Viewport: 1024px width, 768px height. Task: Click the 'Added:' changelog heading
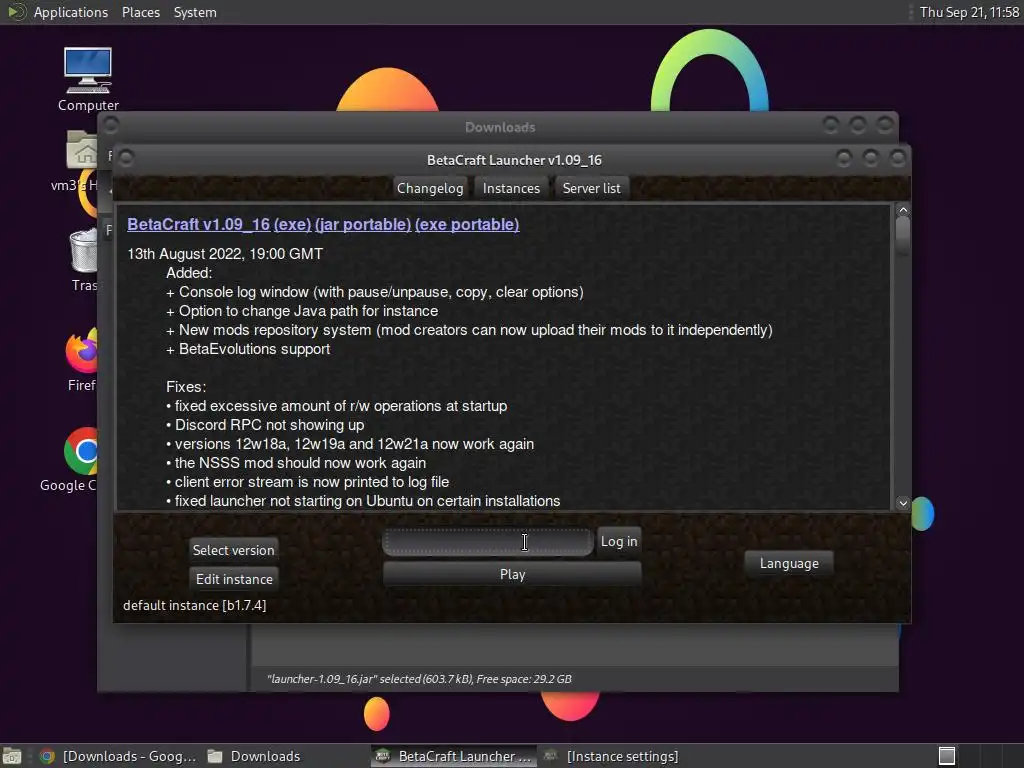click(x=189, y=273)
